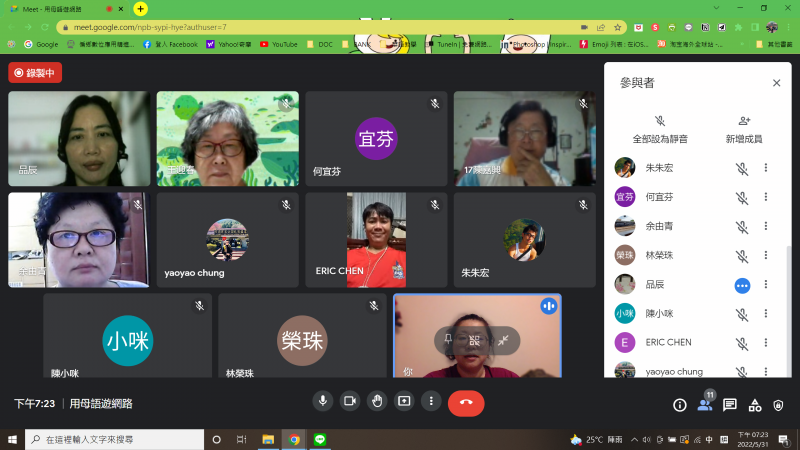This screenshot has height=450, width=800.
Task: Open the extensions puzzle icon
Action: click(738, 27)
